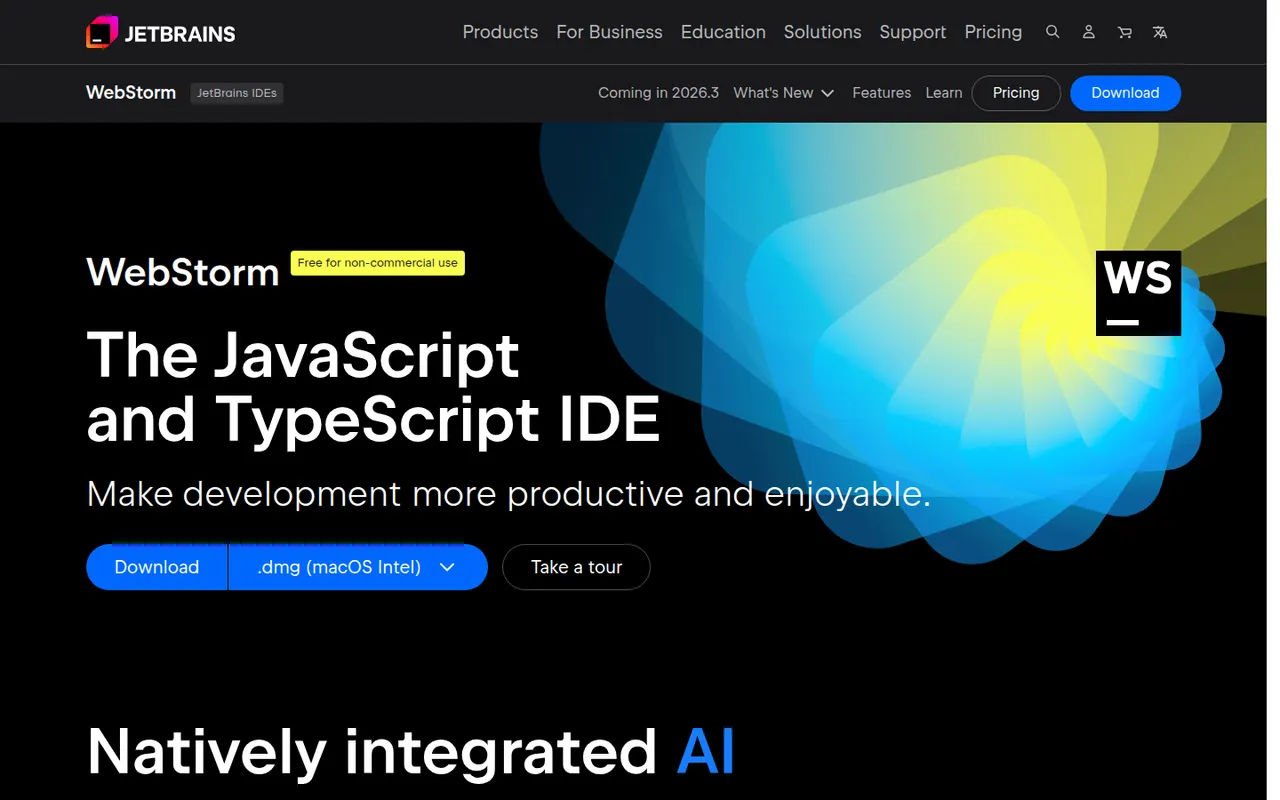Click the language selector icon
1280x800 pixels.
click(1160, 32)
